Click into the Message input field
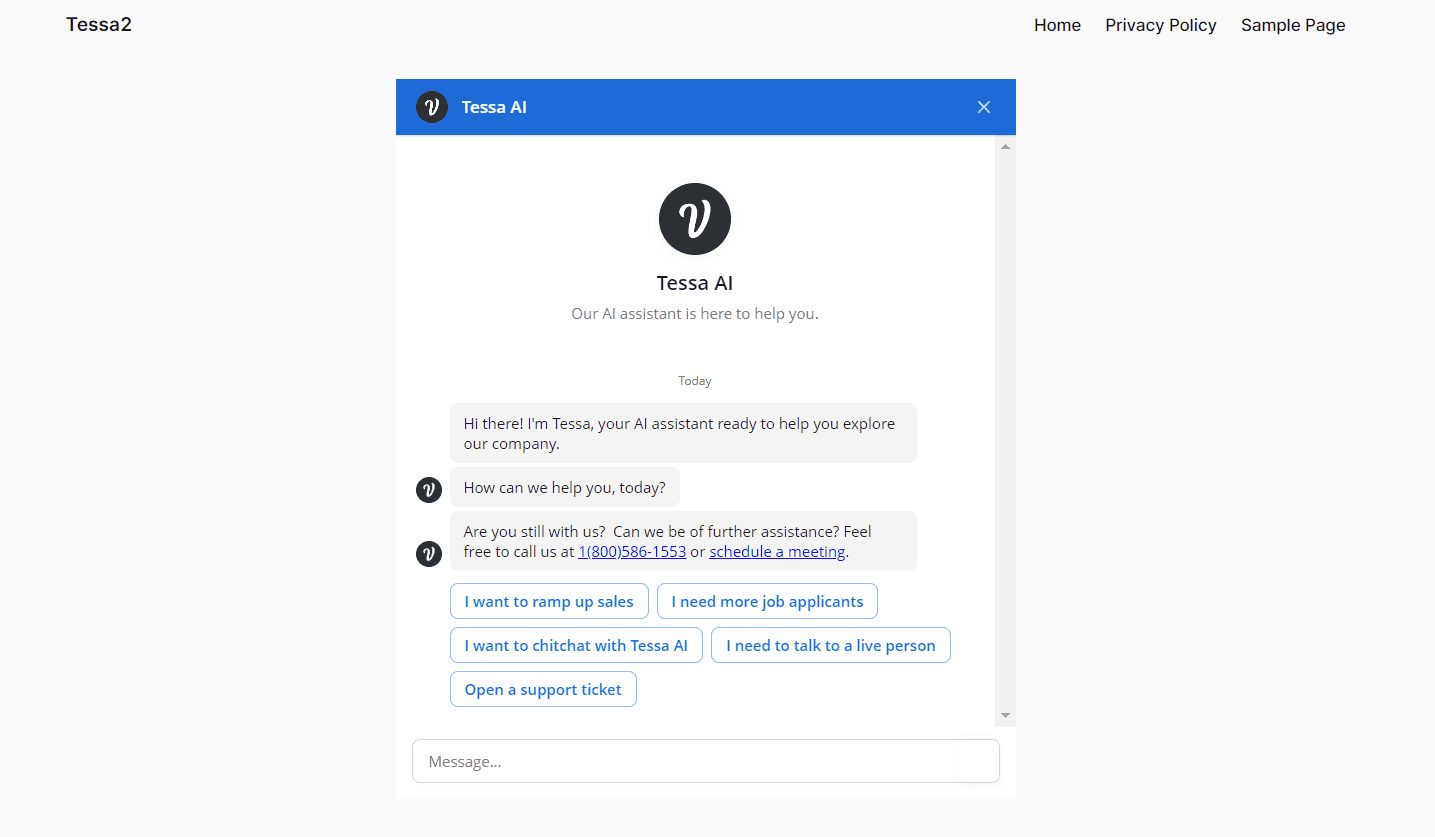Screen dimensions: 1435x837 click(705, 761)
